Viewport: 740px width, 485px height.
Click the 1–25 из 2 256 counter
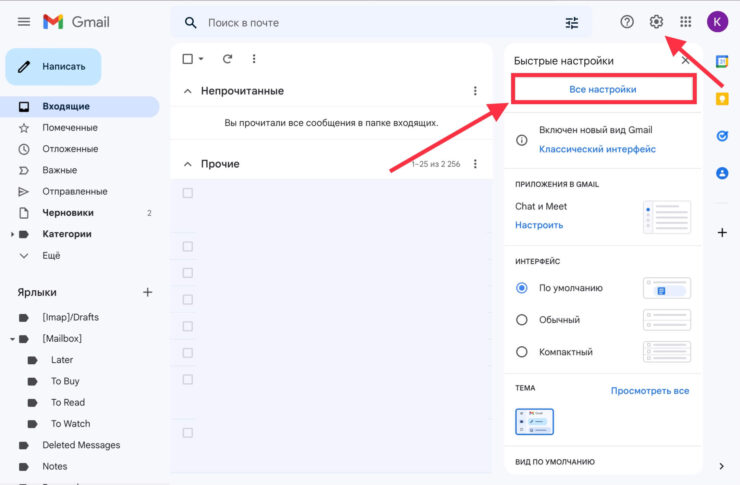(x=436, y=164)
